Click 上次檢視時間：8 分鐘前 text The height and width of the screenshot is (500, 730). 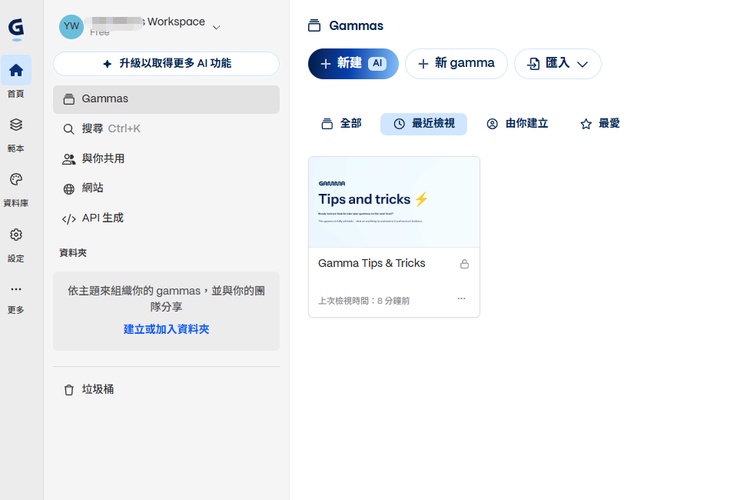[364, 301]
